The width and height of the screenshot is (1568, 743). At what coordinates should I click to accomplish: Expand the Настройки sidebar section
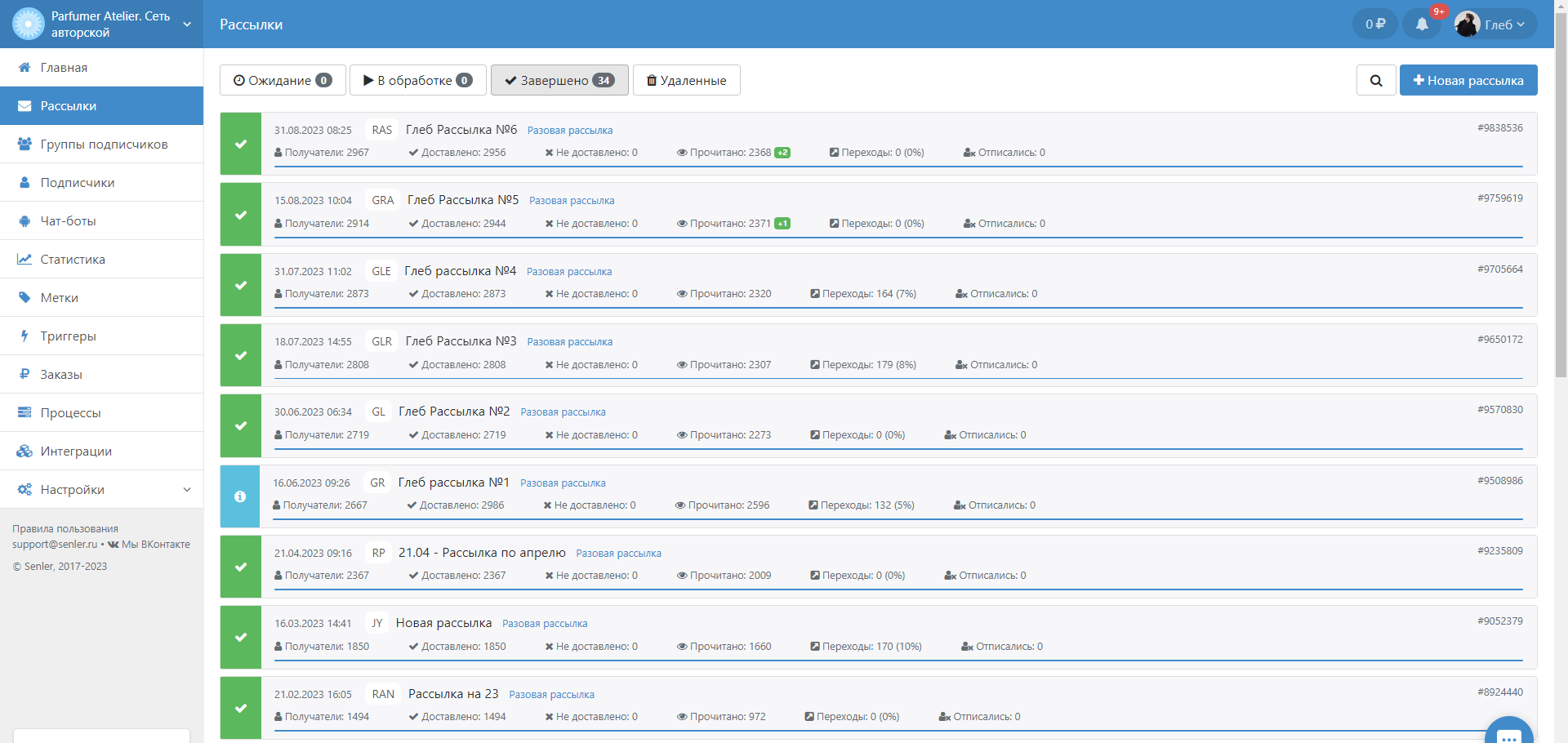(101, 489)
